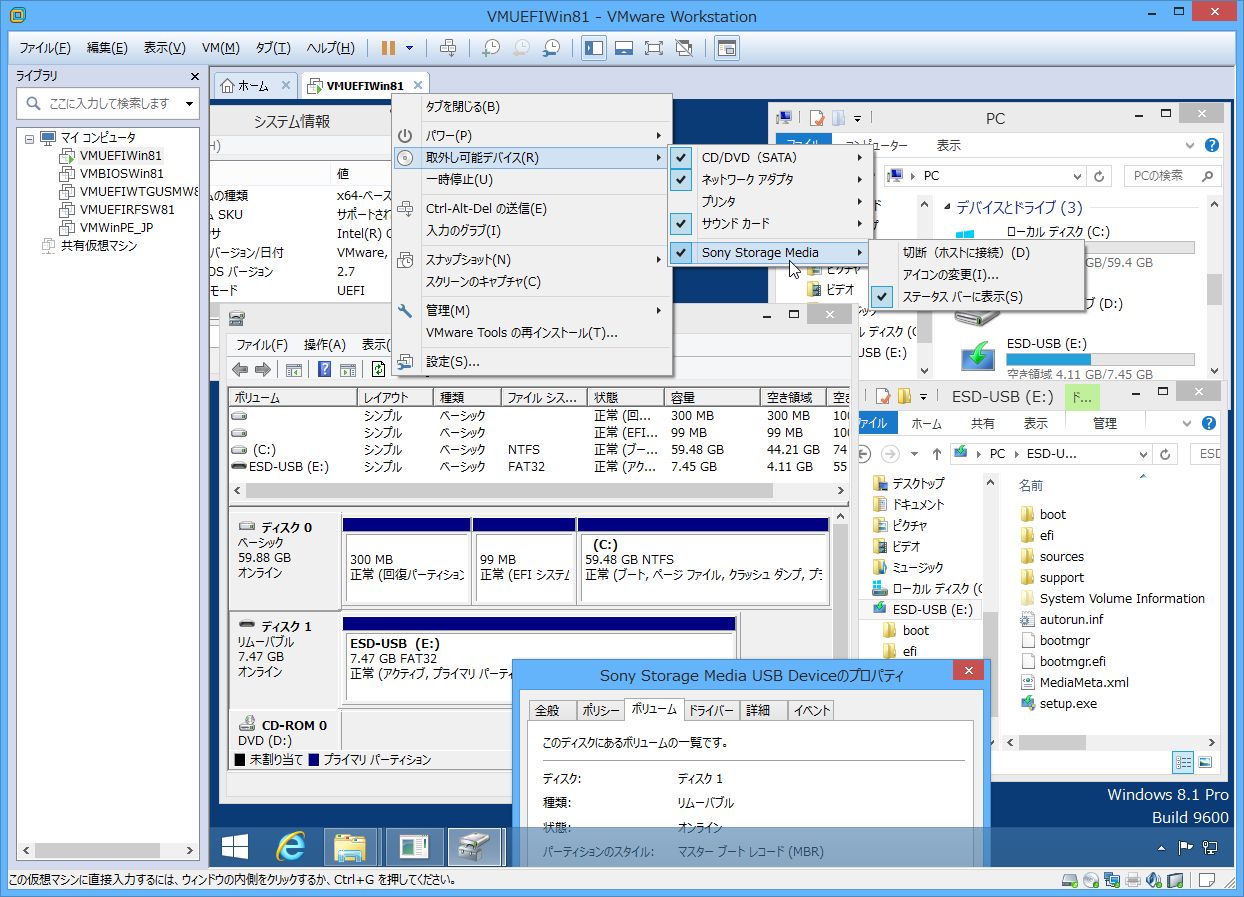The width and height of the screenshot is (1244, 897).
Task: Open the power dropdown arrow next to pause
Action: click(409, 48)
